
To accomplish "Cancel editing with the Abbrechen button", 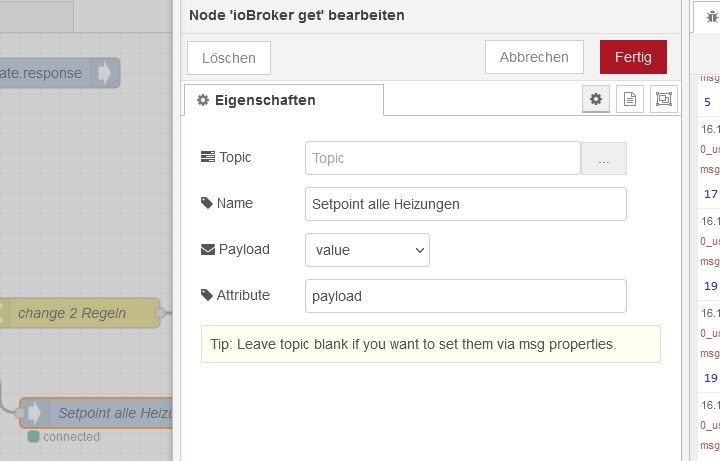I will point(534,57).
